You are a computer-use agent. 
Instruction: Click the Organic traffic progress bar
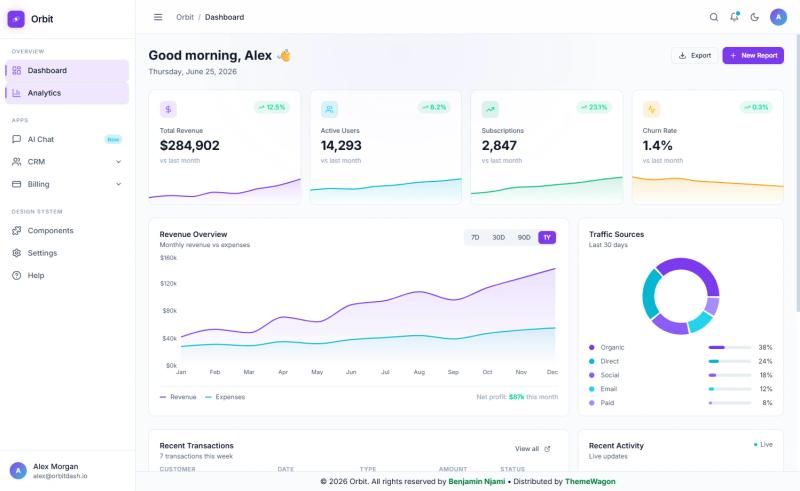pos(730,348)
